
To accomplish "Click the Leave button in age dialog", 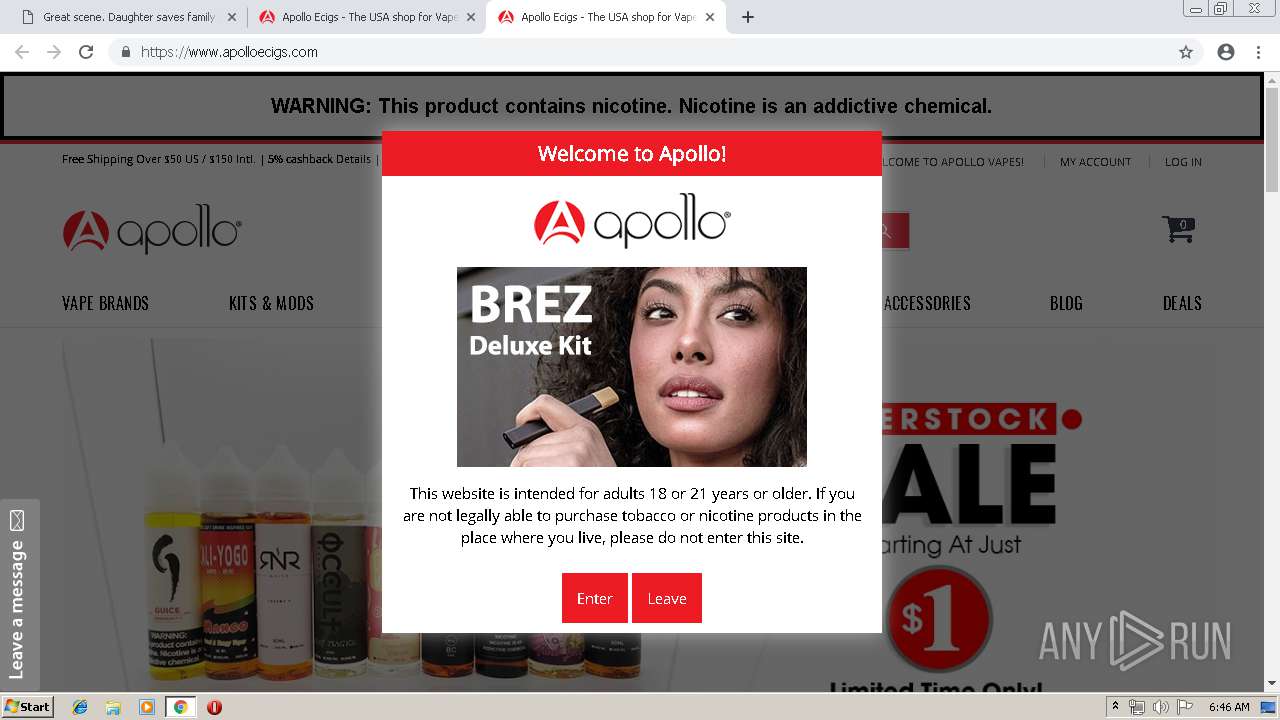I will pyautogui.click(x=666, y=598).
